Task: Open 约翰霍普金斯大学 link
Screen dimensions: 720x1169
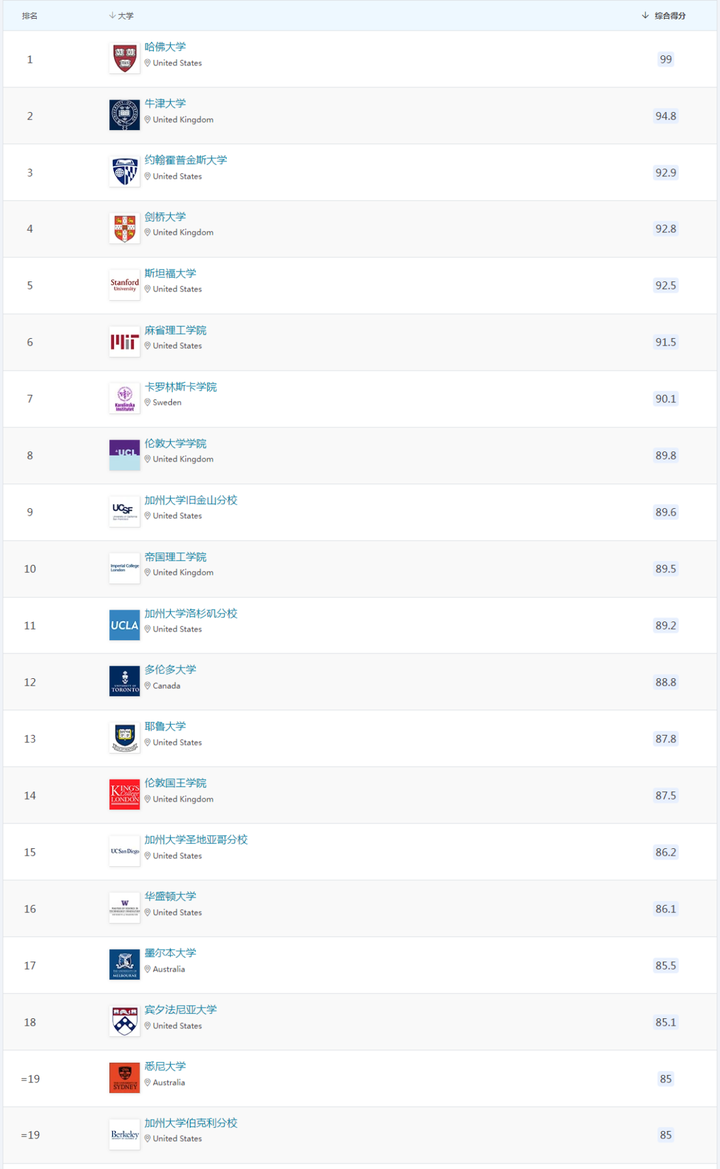Action: coord(186,160)
